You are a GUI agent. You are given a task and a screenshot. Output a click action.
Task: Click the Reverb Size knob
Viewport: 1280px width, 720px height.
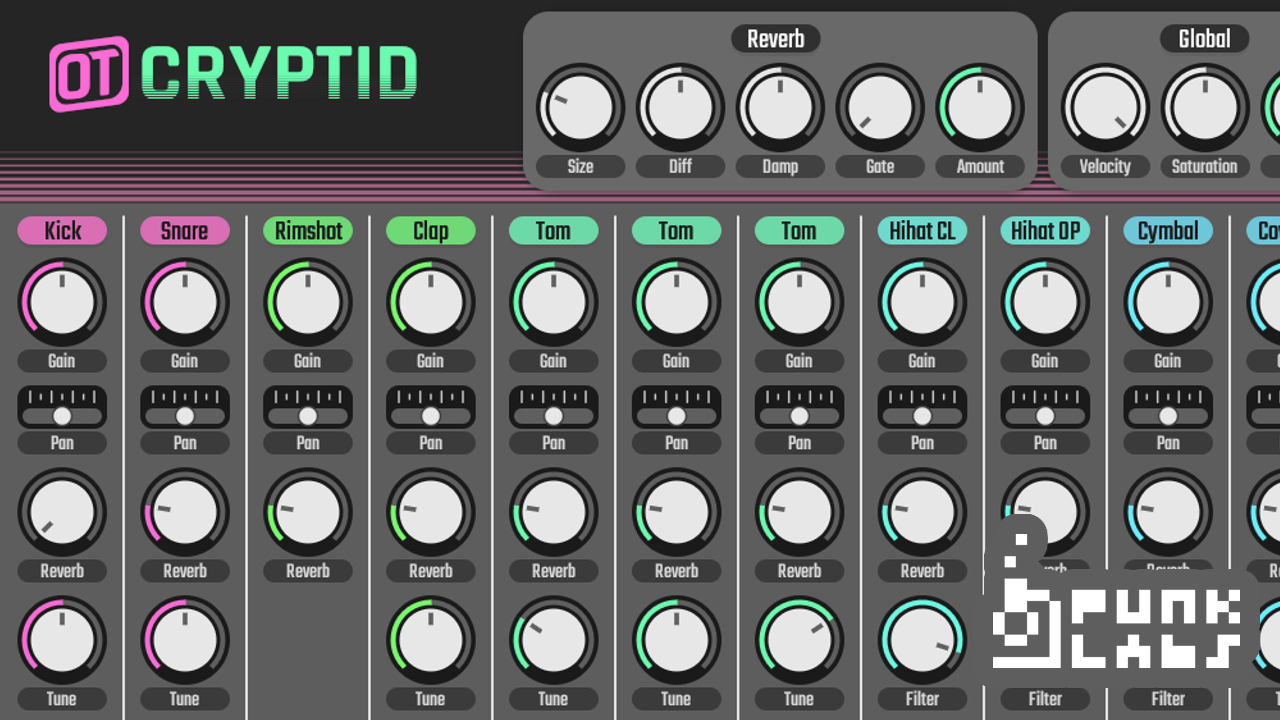pyautogui.click(x=580, y=107)
